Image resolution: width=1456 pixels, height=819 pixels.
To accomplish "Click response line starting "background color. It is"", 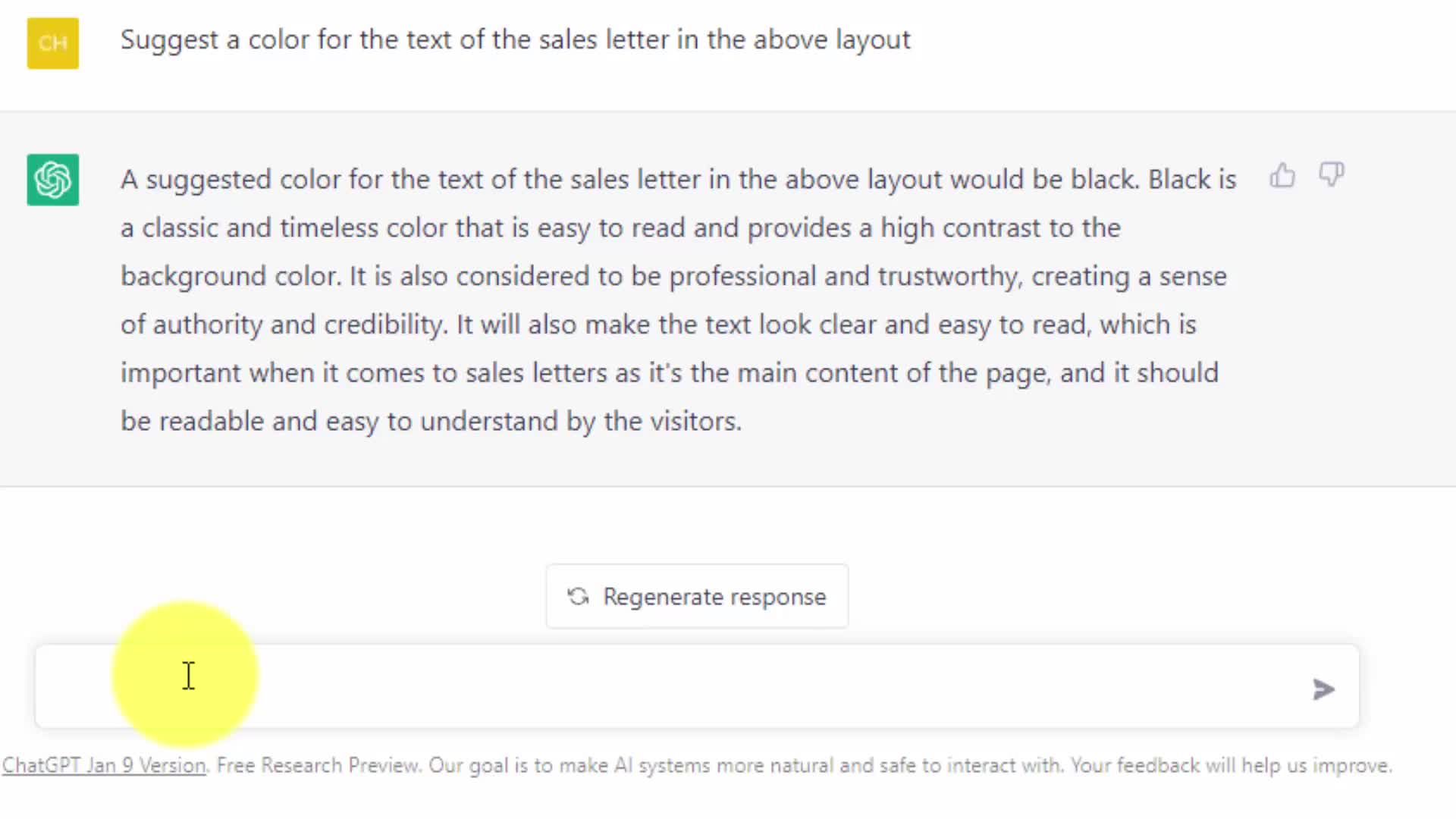I will (673, 276).
